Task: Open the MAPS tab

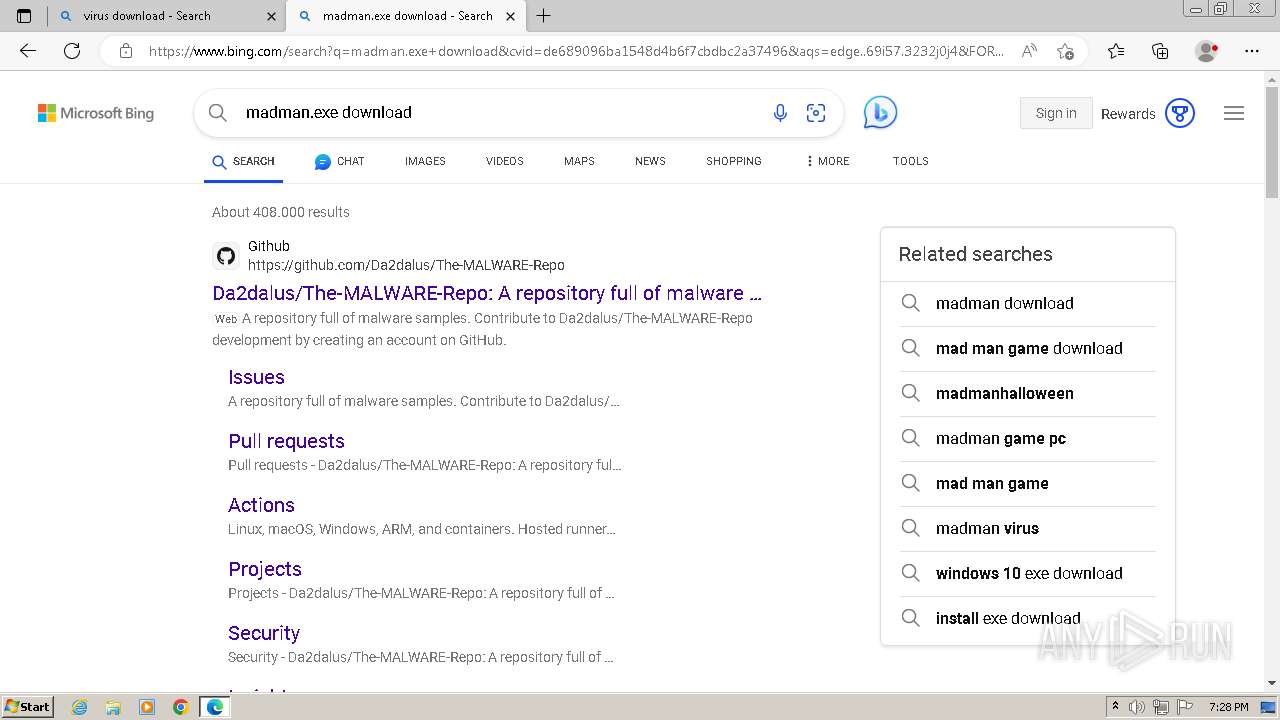Action: (x=579, y=161)
